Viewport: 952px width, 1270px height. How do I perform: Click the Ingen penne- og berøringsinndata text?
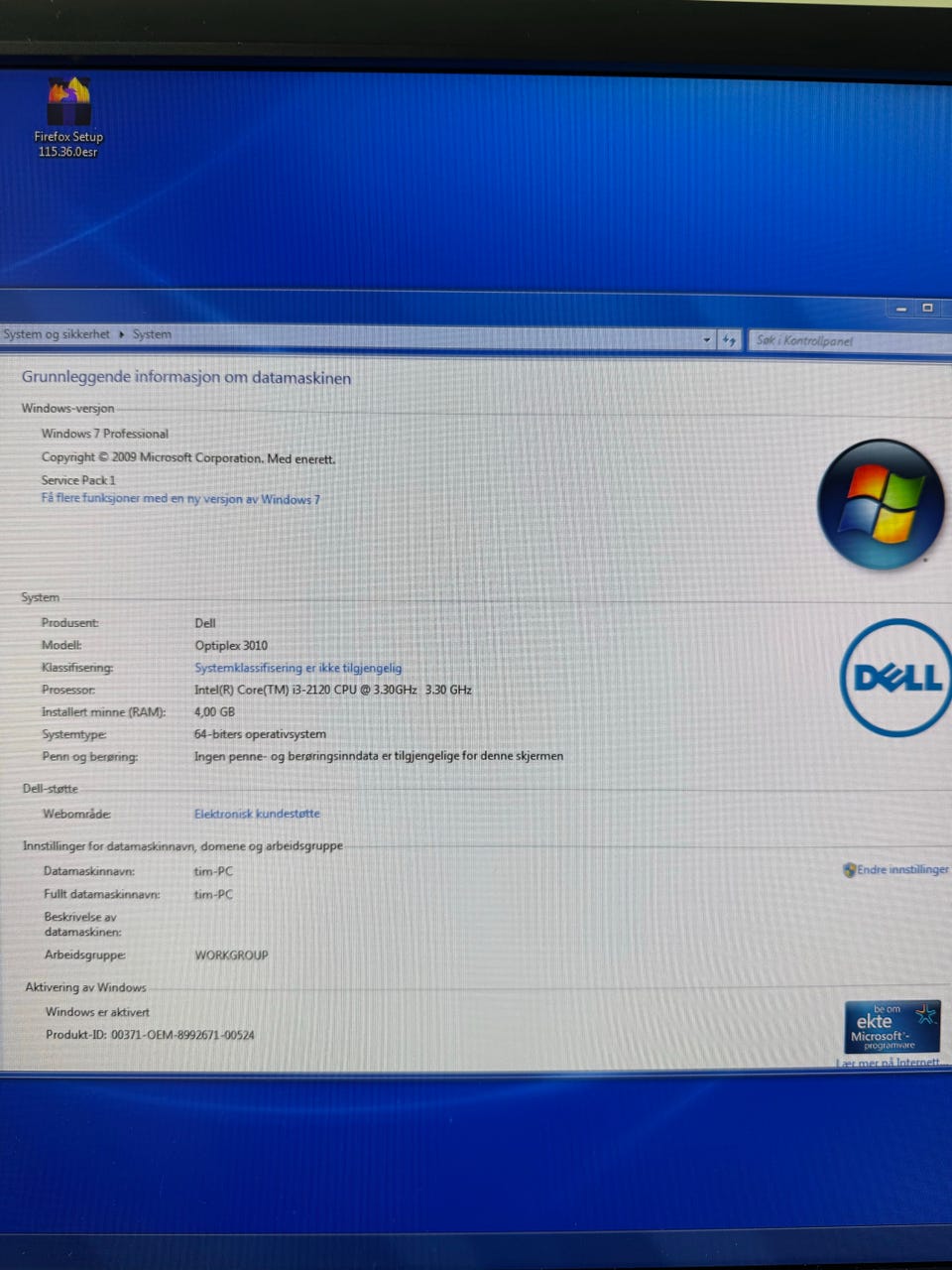click(379, 756)
